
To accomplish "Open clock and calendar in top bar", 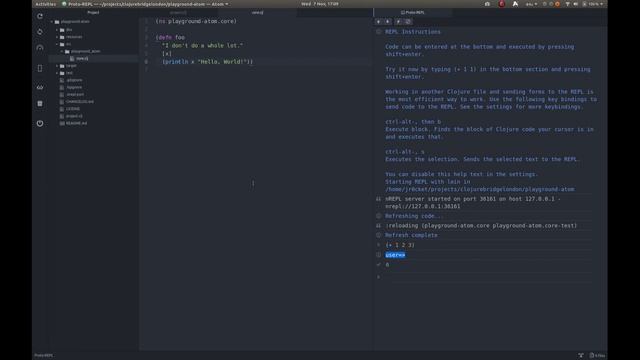I will click(320, 4).
